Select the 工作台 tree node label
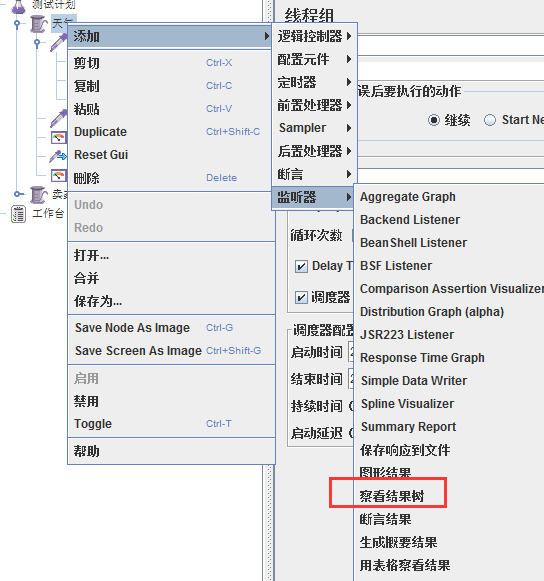Screen dimensions: 544x581 pos(48,213)
